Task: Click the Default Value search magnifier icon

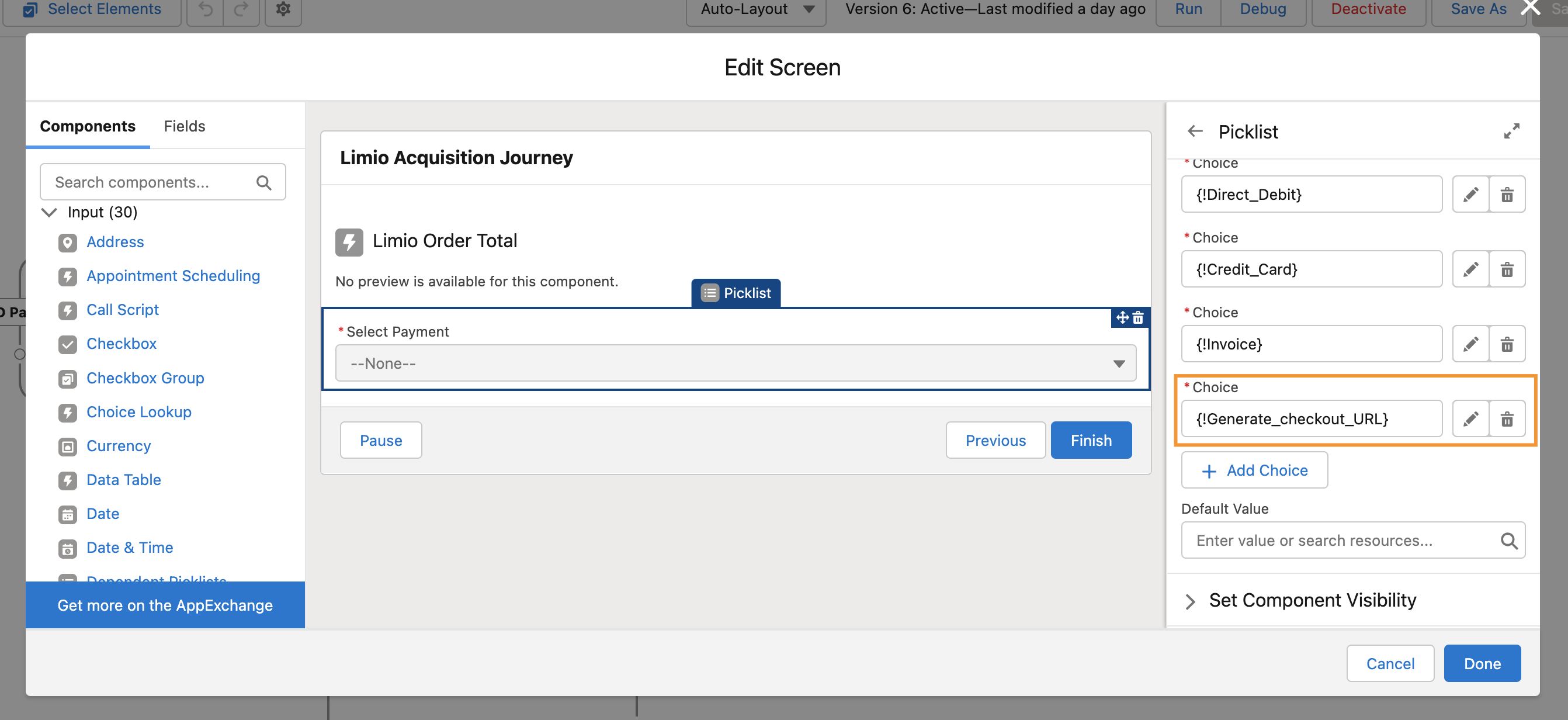Action: coord(1509,541)
